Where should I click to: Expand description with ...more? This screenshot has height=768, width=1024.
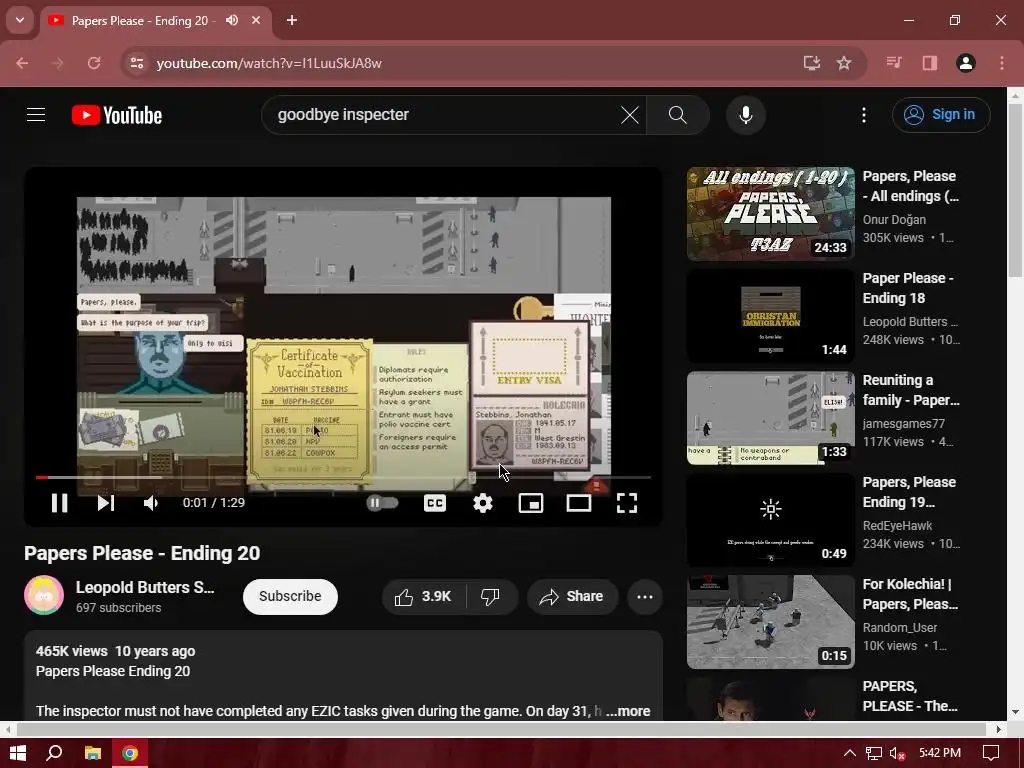pos(628,711)
